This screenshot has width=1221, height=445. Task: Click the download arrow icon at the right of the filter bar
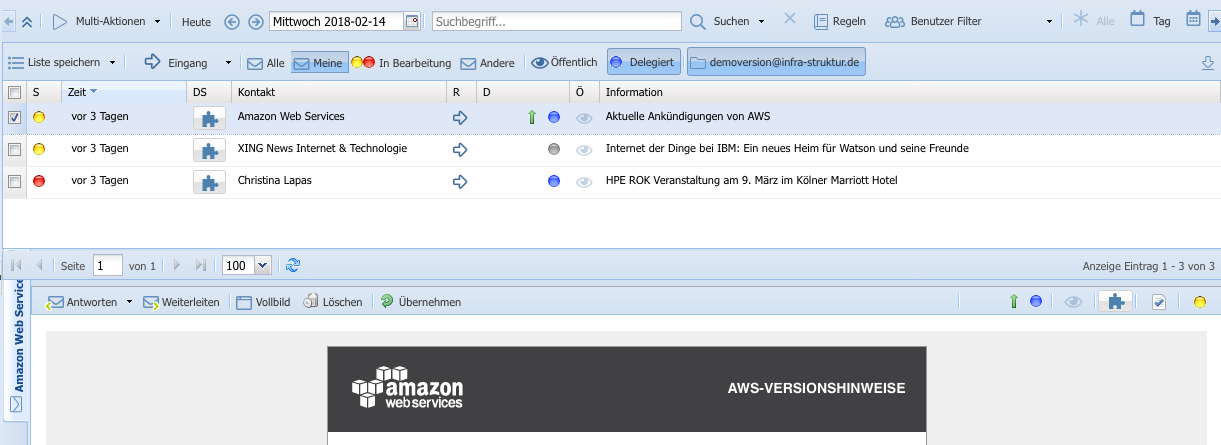pyautogui.click(x=1207, y=63)
